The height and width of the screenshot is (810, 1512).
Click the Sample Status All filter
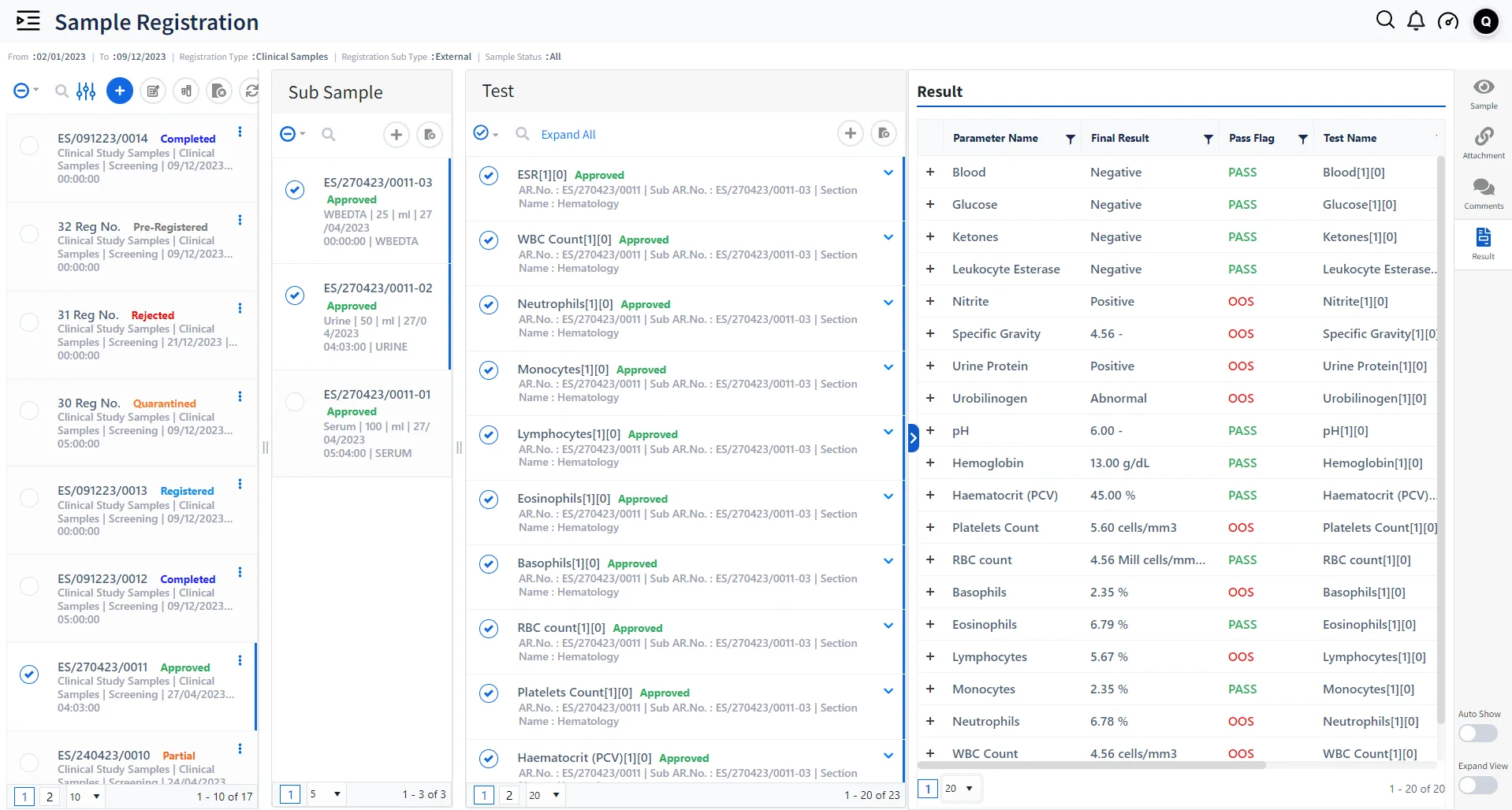555,57
